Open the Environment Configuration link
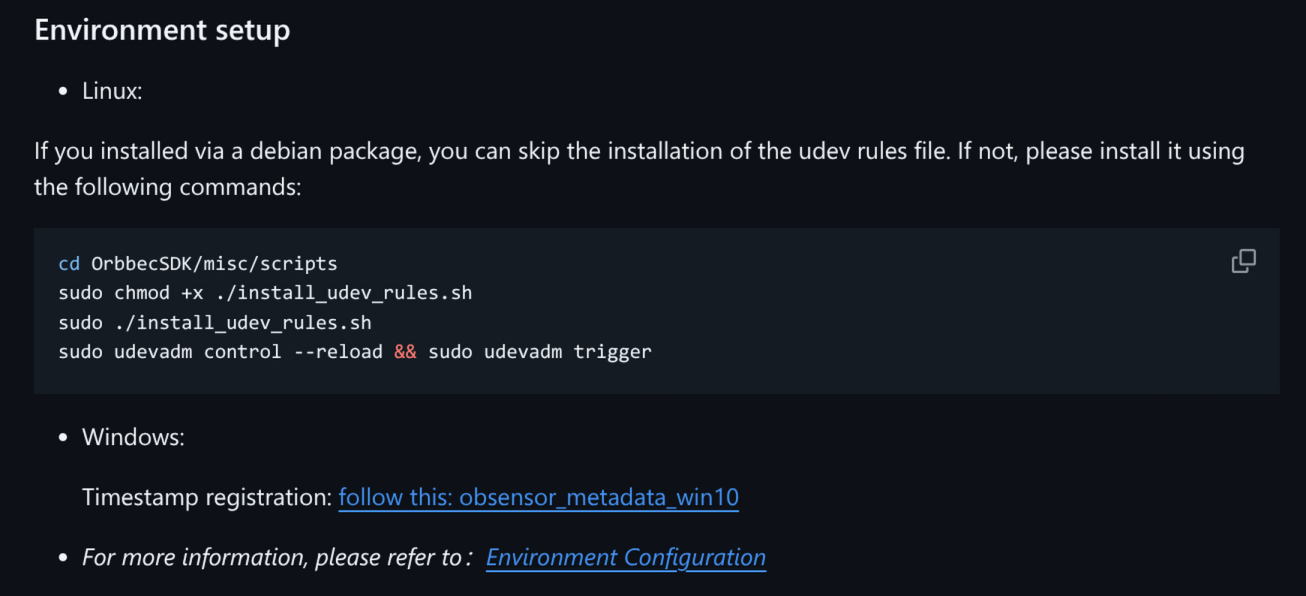The height and width of the screenshot is (596, 1306). tap(626, 557)
